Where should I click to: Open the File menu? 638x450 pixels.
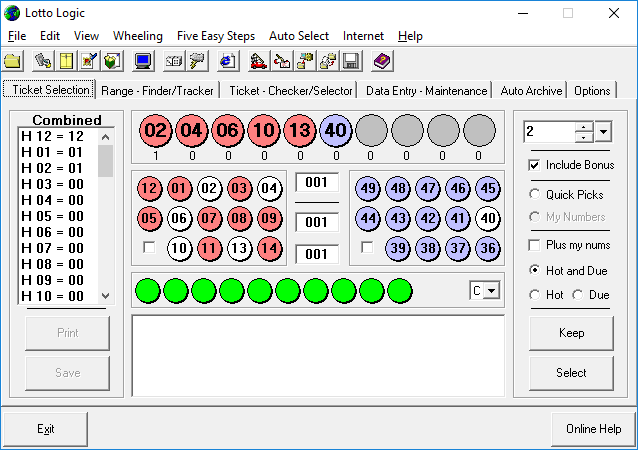click(x=17, y=36)
